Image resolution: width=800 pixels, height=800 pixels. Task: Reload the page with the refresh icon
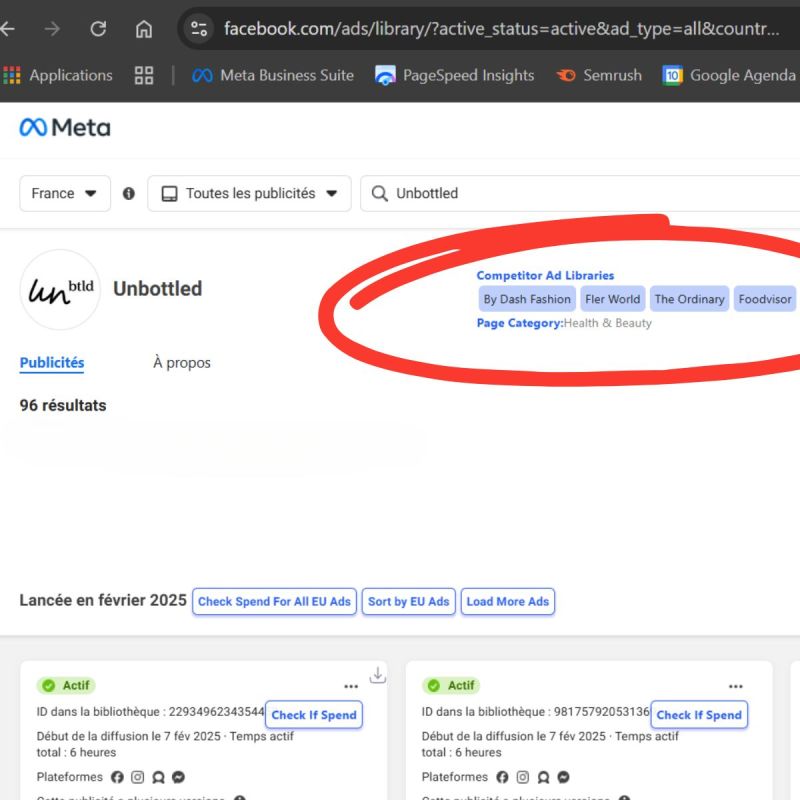(x=98, y=29)
